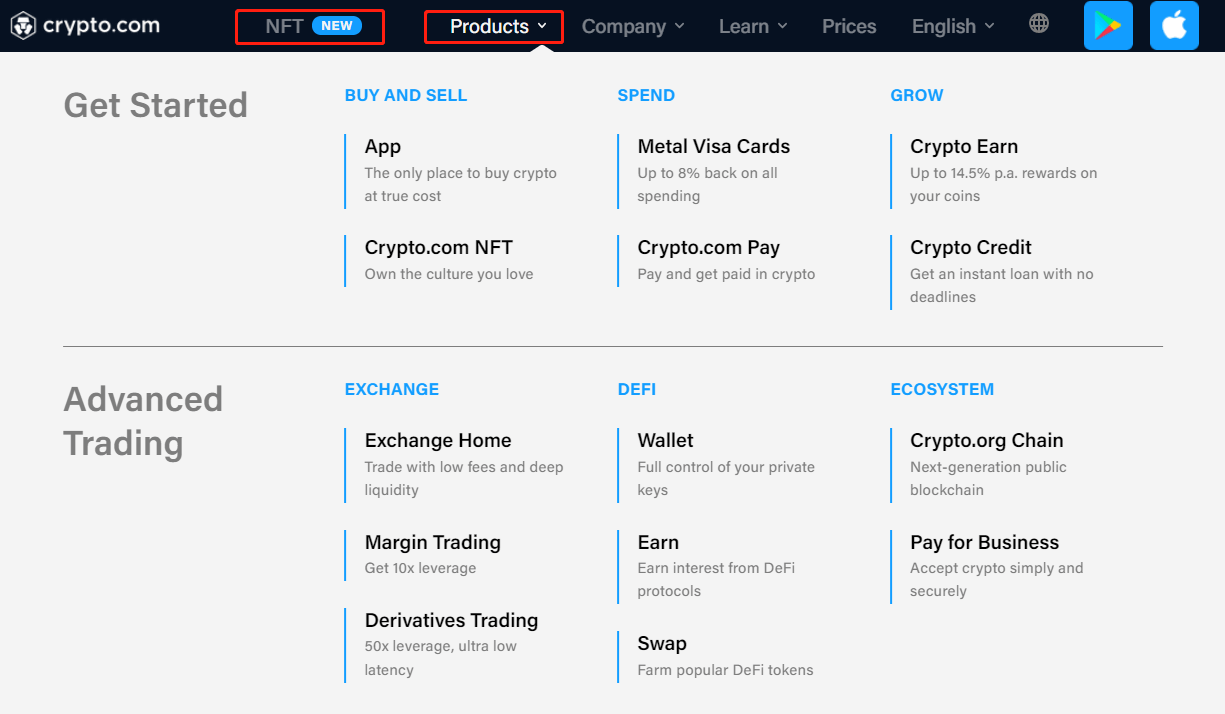Open the Prices menu item
This screenshot has height=714, width=1225.
pos(848,26)
